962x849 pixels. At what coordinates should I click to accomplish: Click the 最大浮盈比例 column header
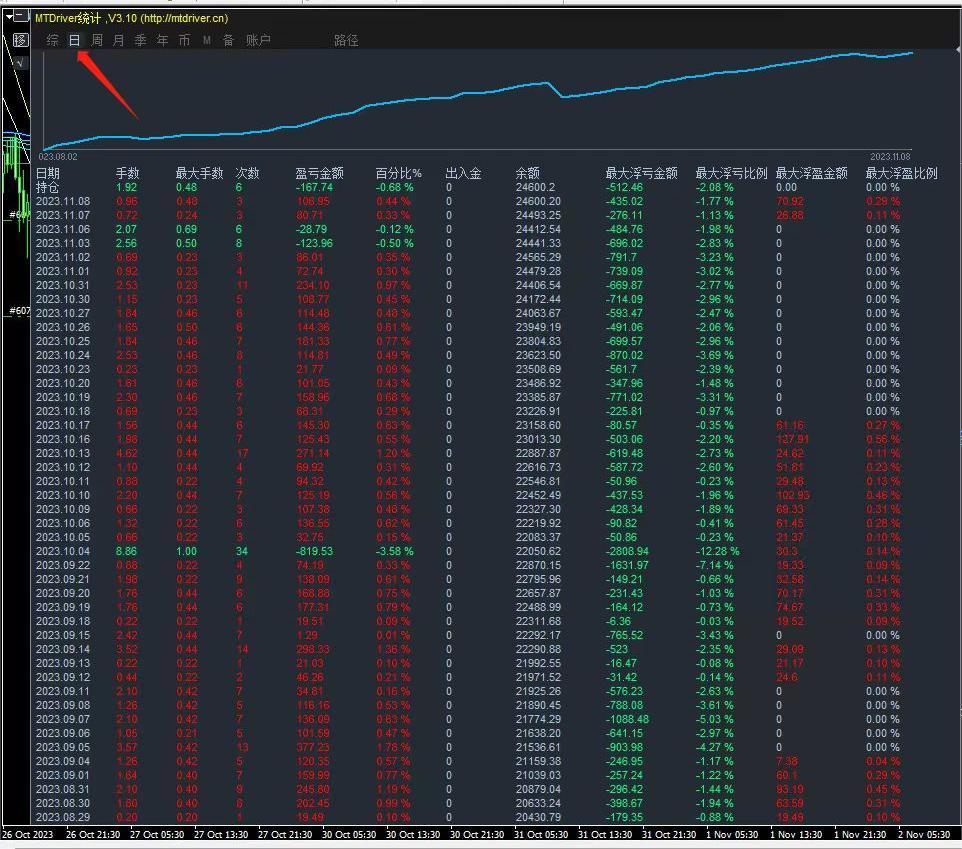pyautogui.click(x=901, y=173)
